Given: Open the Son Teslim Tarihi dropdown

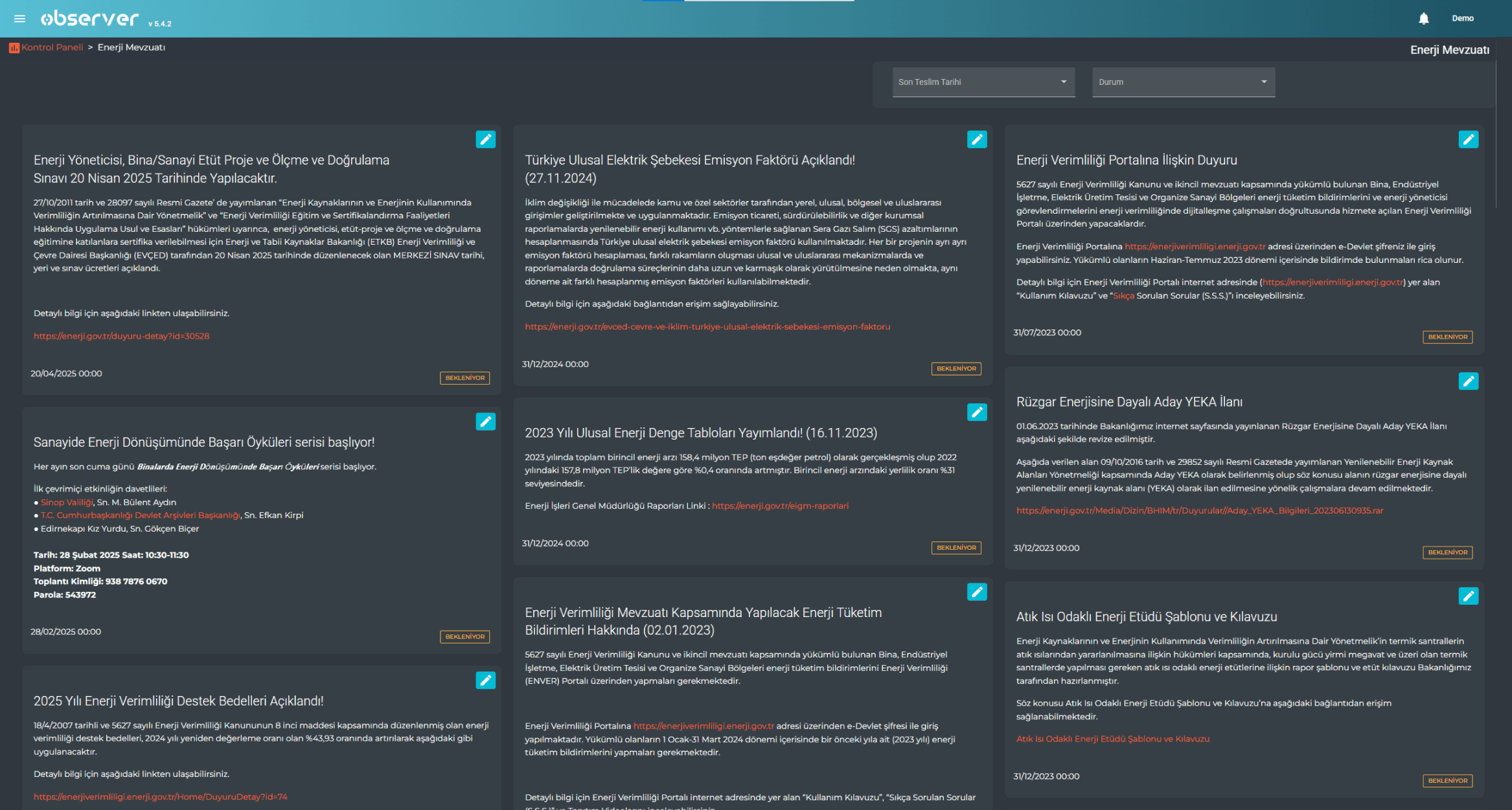Looking at the screenshot, I should point(983,82).
